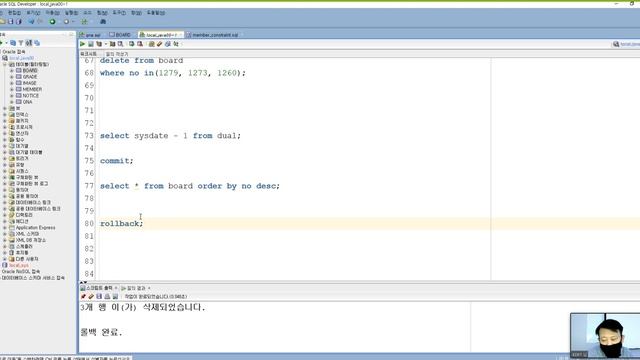Click the print icon in script output toolbar
The image size is (640, 360).
(x=107, y=297)
